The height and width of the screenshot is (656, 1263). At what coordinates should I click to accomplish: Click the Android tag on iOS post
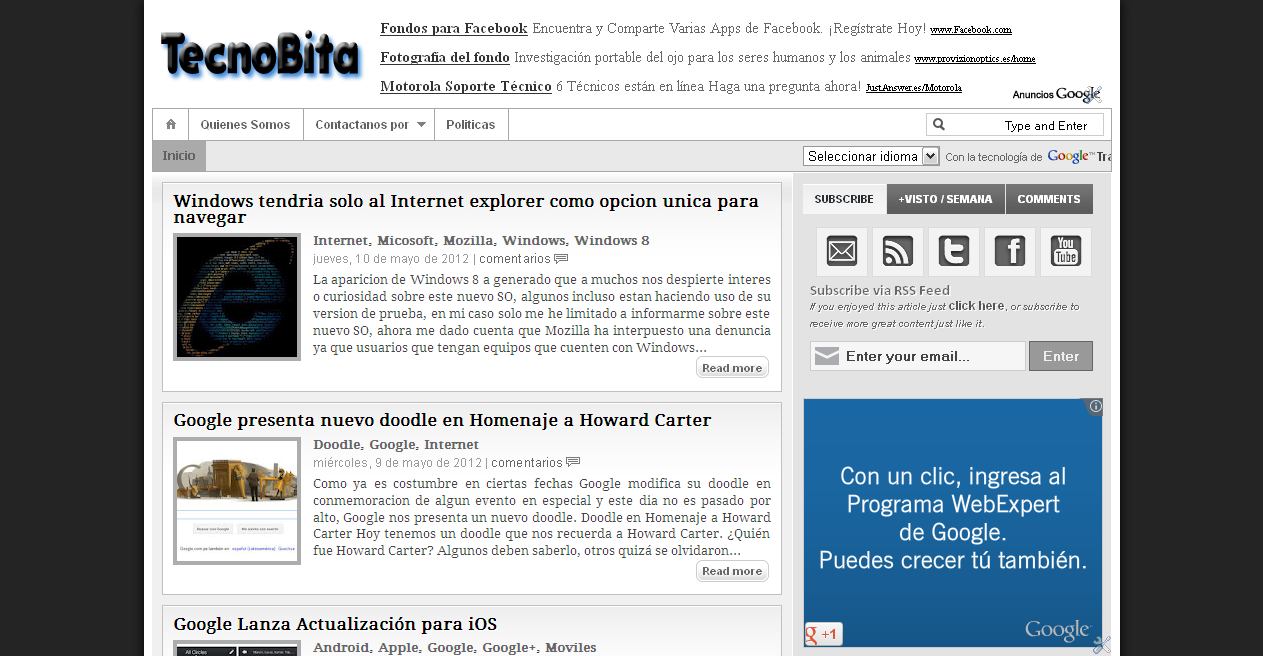[341, 647]
